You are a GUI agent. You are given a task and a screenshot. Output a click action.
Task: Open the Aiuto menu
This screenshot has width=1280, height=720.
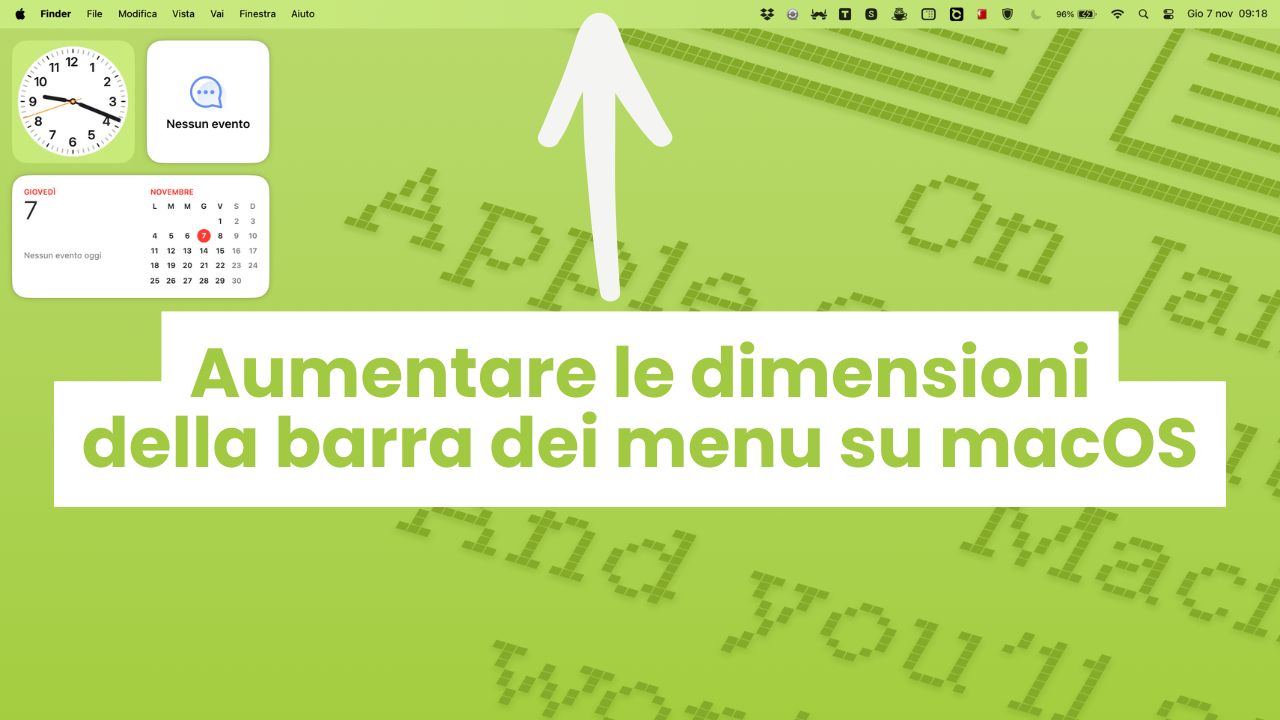pyautogui.click(x=302, y=14)
